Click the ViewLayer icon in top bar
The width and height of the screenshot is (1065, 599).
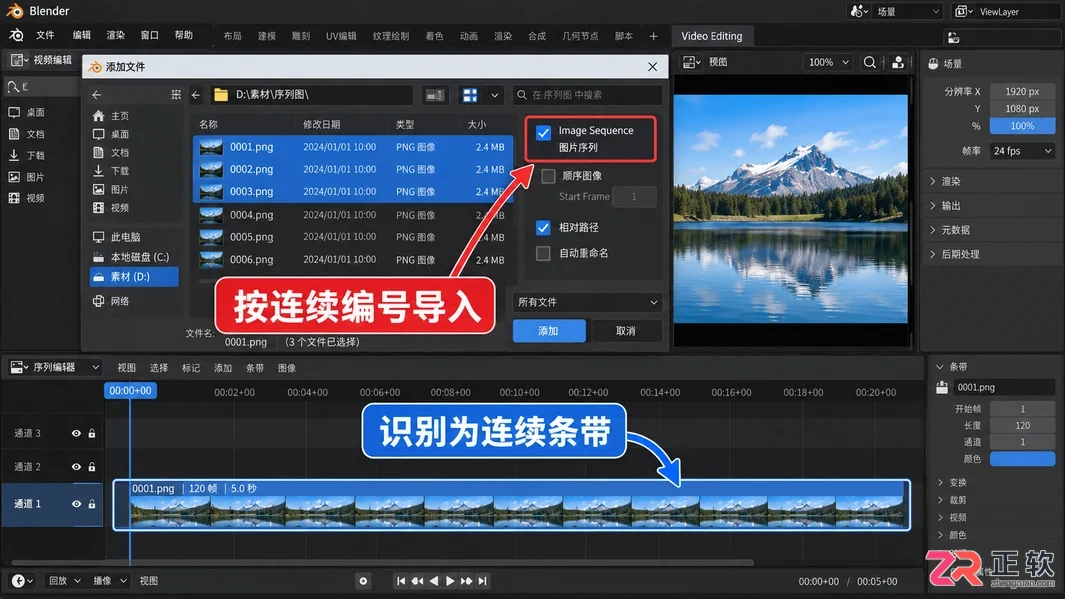pyautogui.click(x=963, y=12)
